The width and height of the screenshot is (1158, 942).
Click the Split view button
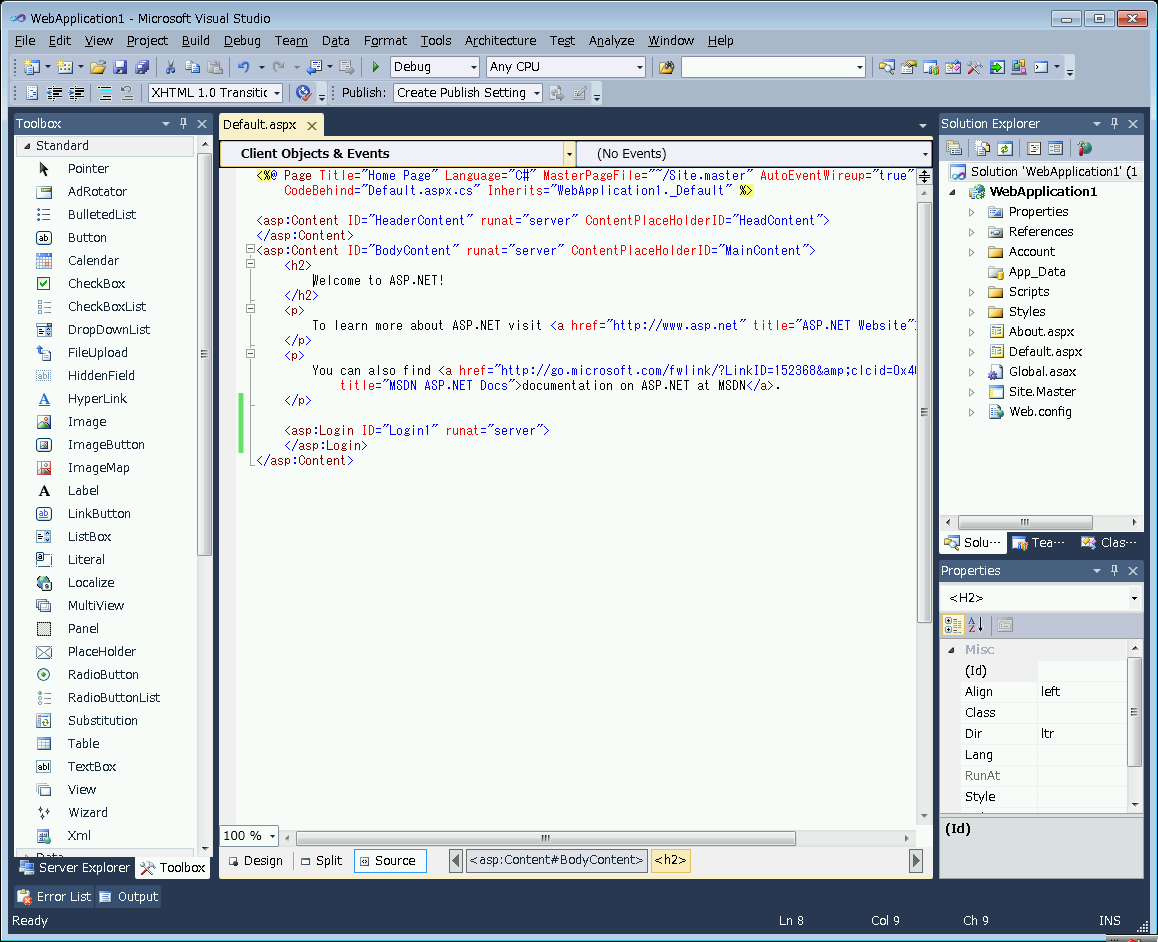coord(320,861)
